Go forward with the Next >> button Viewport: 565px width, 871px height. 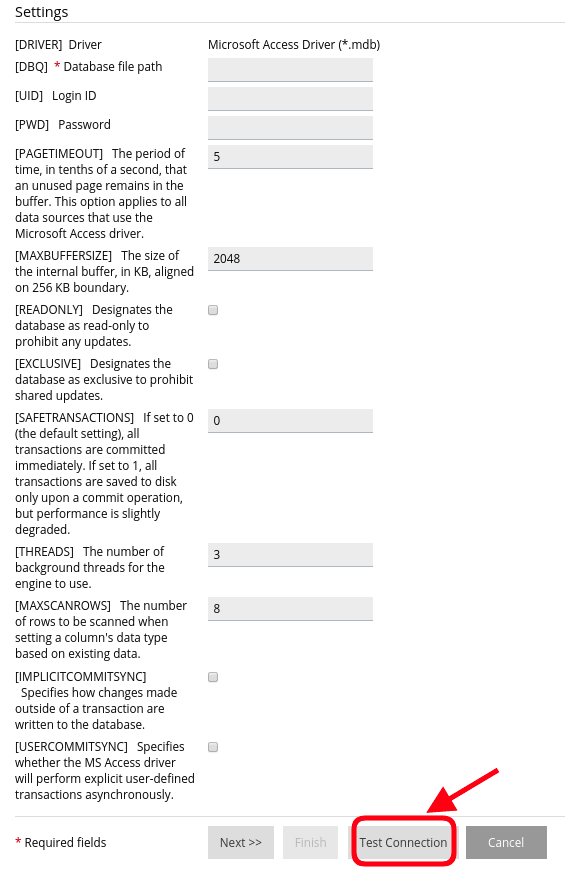[241, 842]
